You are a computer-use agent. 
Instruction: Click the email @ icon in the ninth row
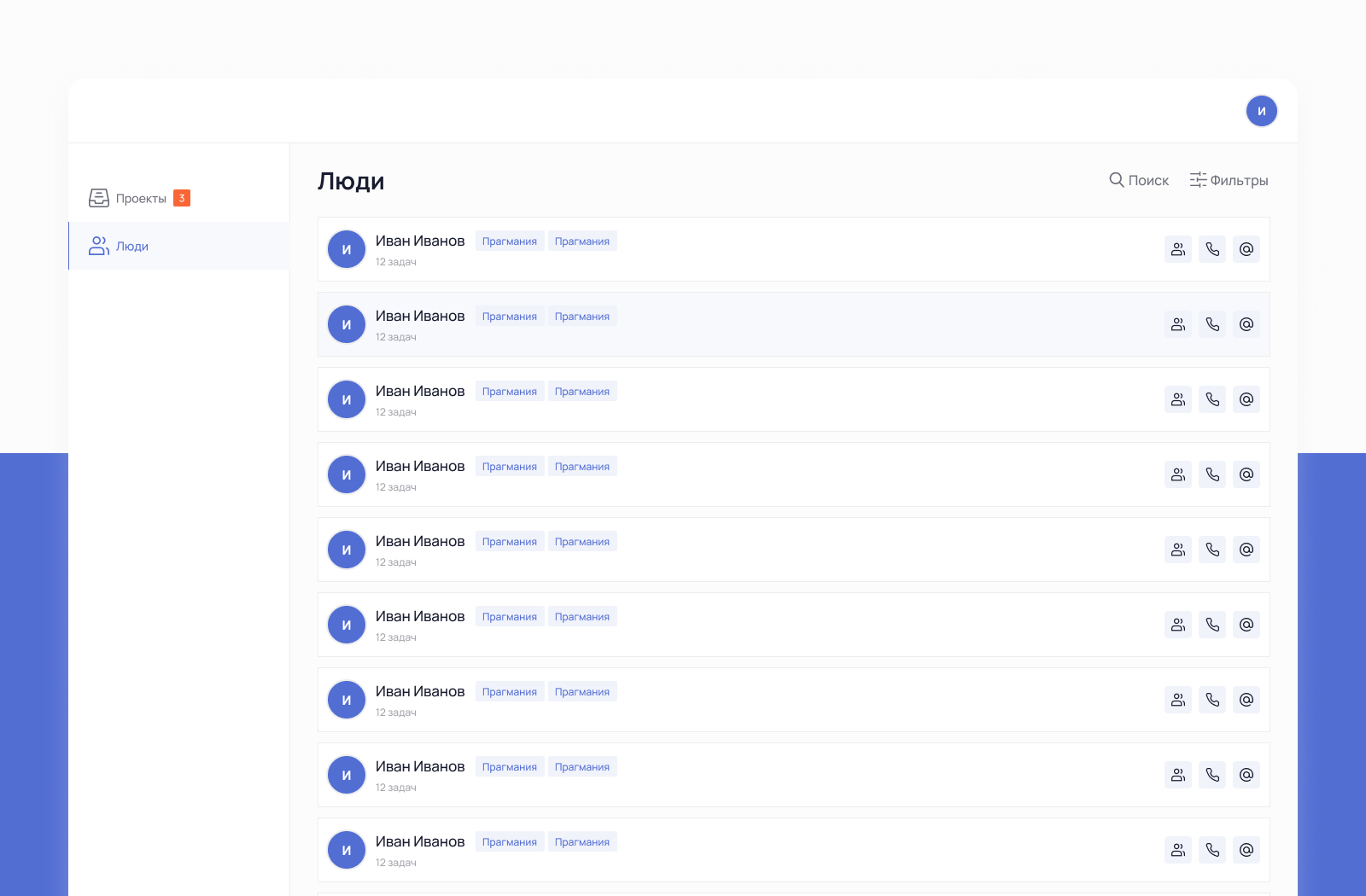click(x=1246, y=850)
